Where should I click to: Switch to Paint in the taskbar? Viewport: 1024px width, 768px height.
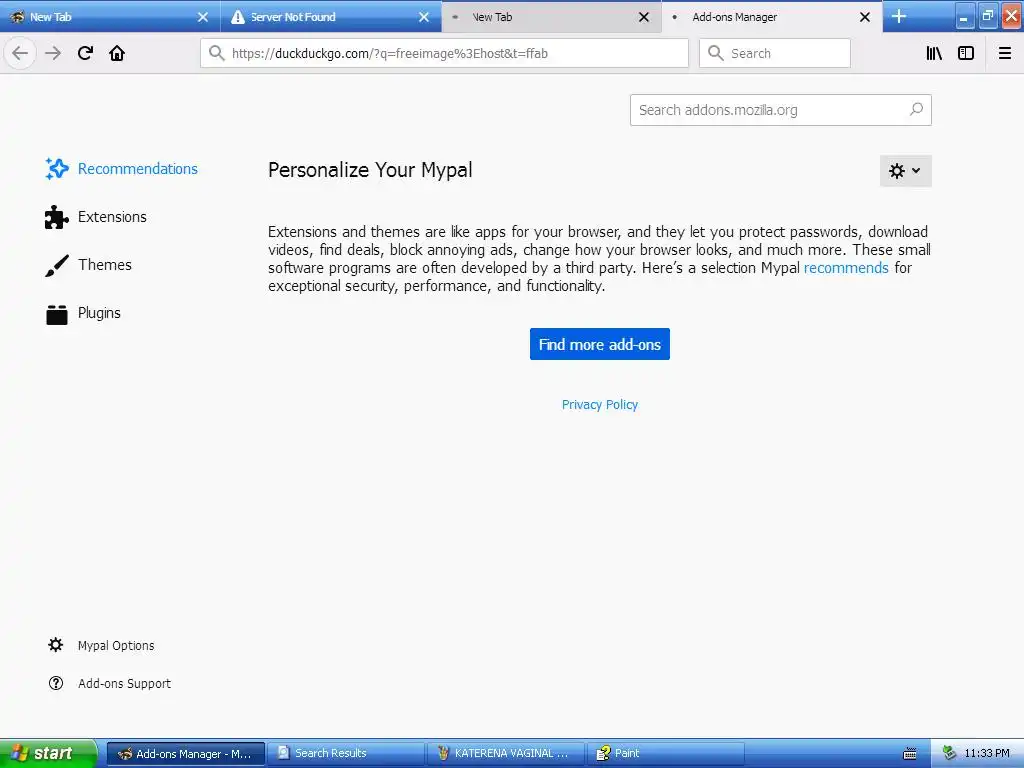[665, 754]
